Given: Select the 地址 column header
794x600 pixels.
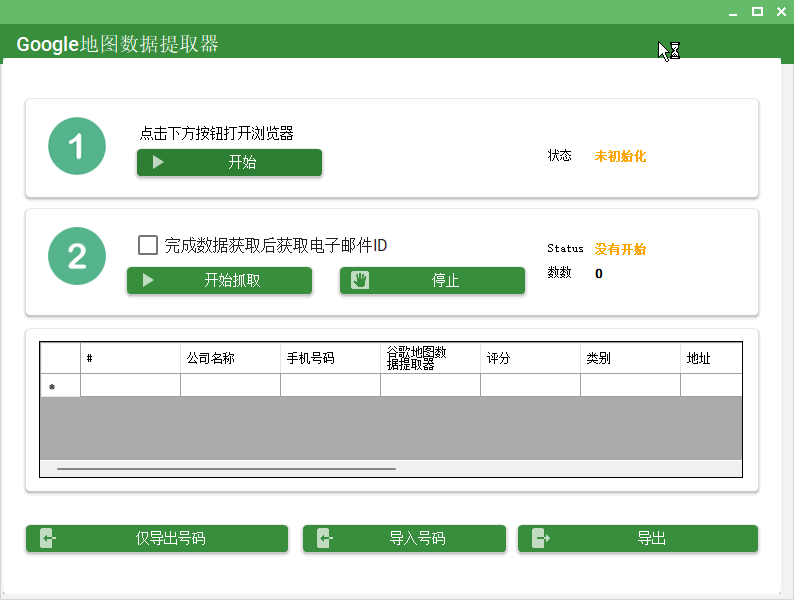Looking at the screenshot, I should pyautogui.click(x=711, y=358).
